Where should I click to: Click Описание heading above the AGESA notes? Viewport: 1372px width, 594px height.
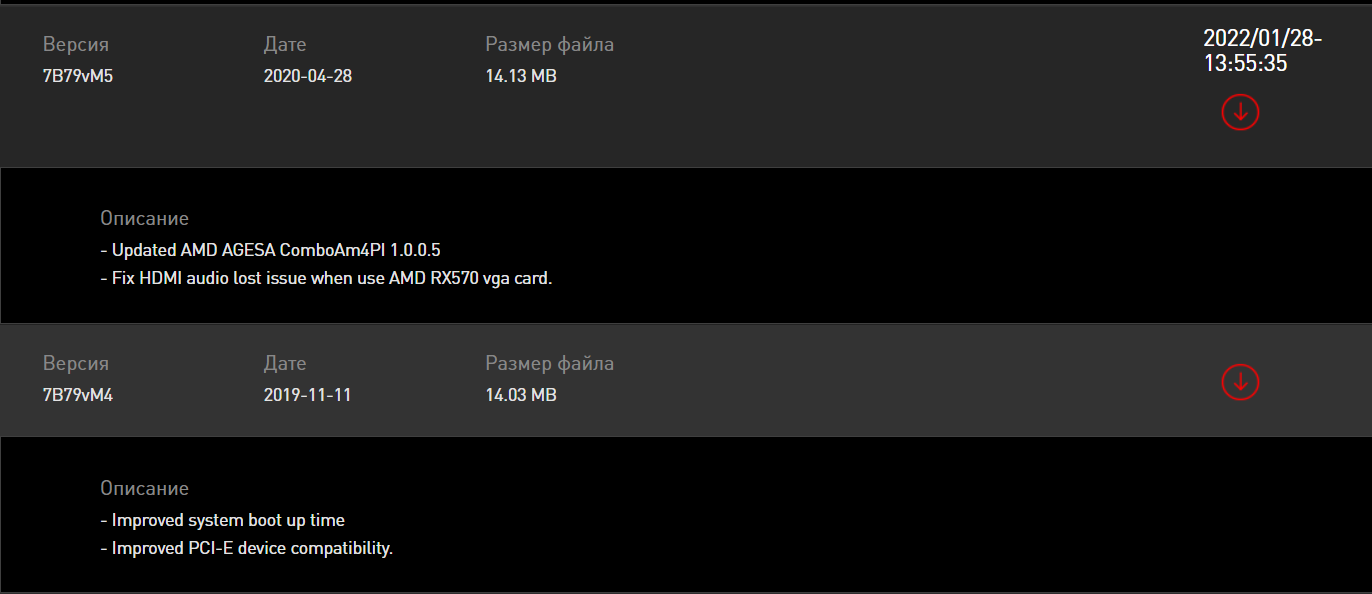(144, 218)
